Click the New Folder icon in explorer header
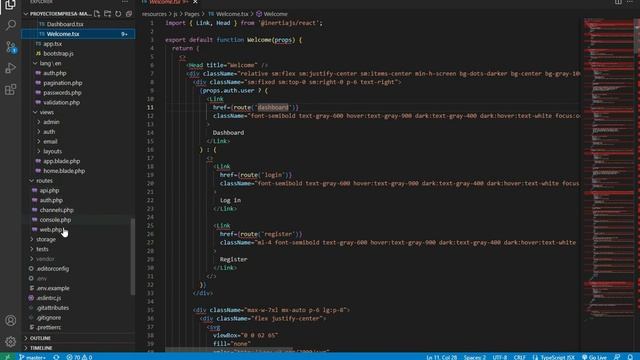Image resolution: width=640 pixels, height=360 pixels. click(107, 14)
